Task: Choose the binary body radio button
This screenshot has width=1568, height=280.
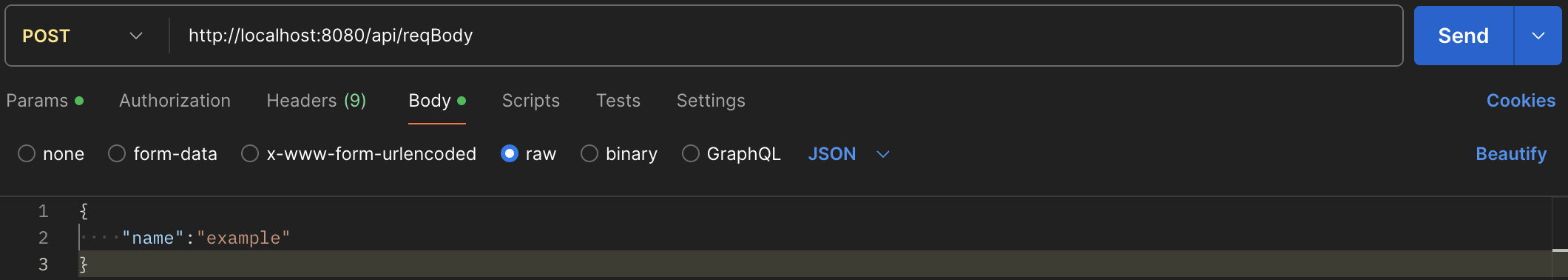Action: (x=589, y=154)
